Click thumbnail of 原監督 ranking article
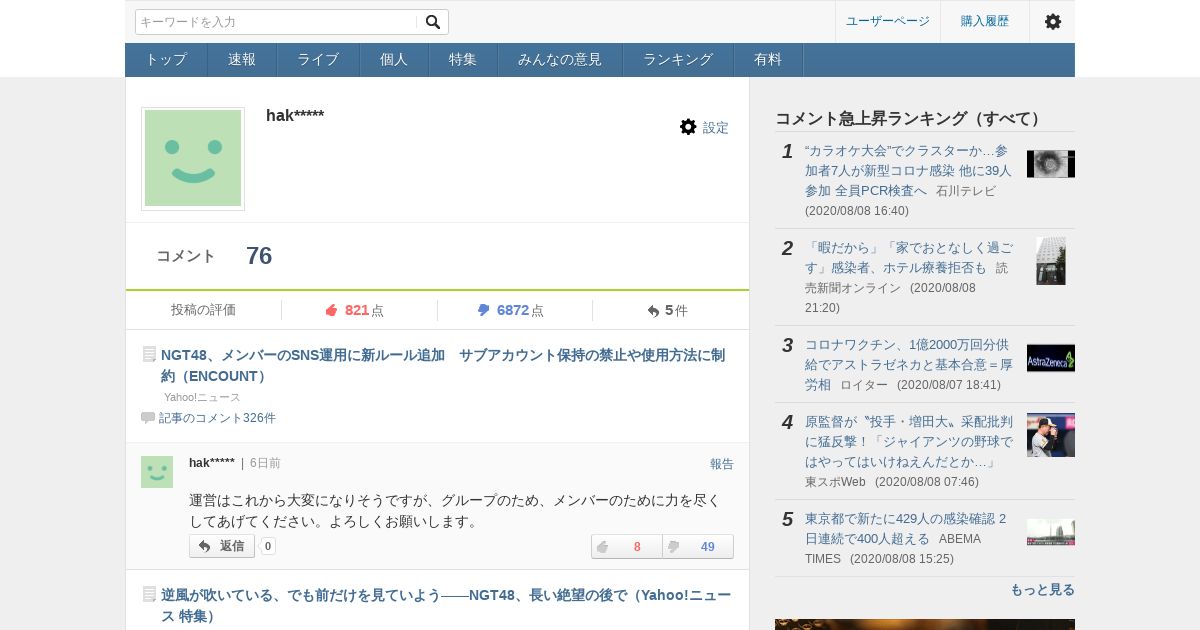The image size is (1200, 630). [1051, 435]
